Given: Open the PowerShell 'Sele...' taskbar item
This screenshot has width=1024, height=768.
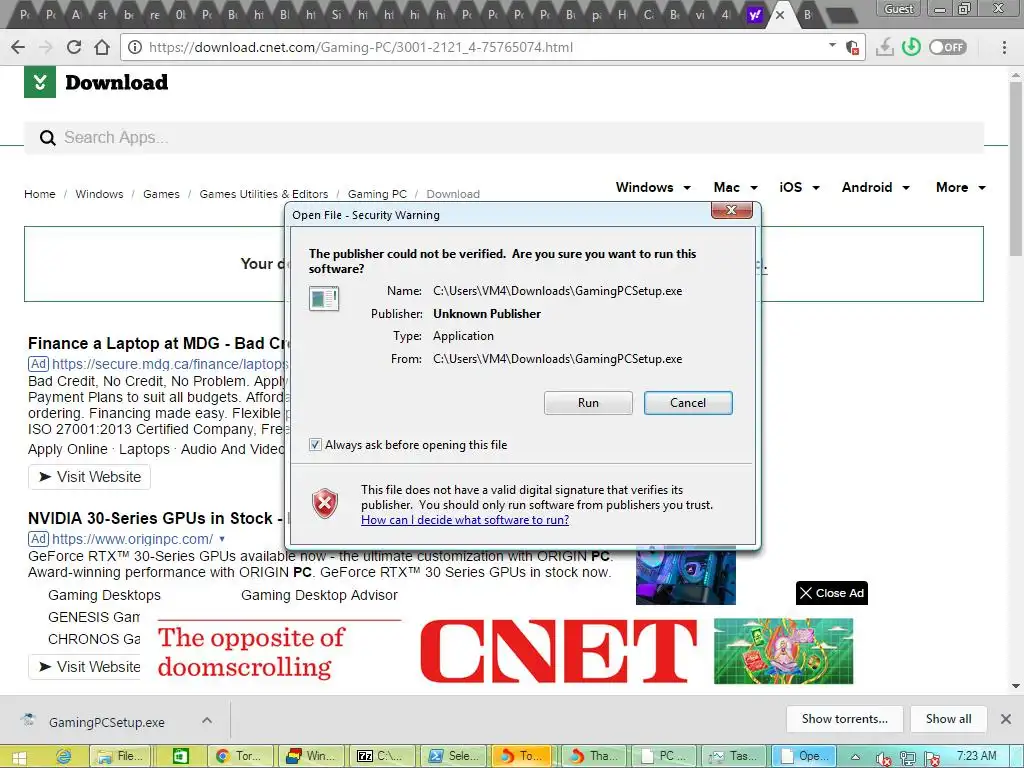Looking at the screenshot, I should pos(454,756).
